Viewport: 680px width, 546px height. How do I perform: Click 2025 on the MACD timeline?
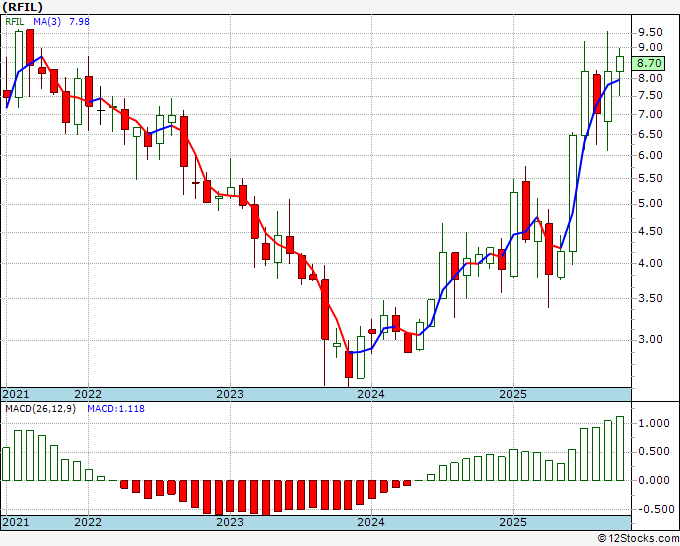[x=513, y=522]
